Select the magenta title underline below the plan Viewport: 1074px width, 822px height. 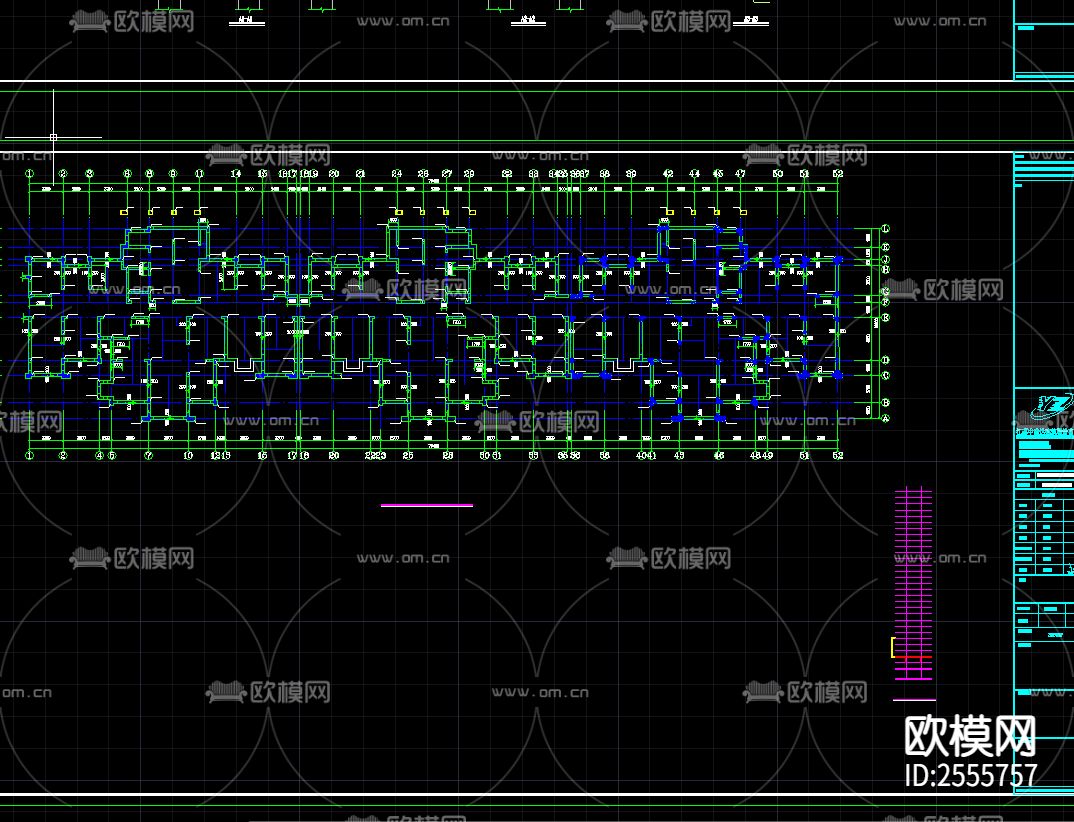[426, 506]
